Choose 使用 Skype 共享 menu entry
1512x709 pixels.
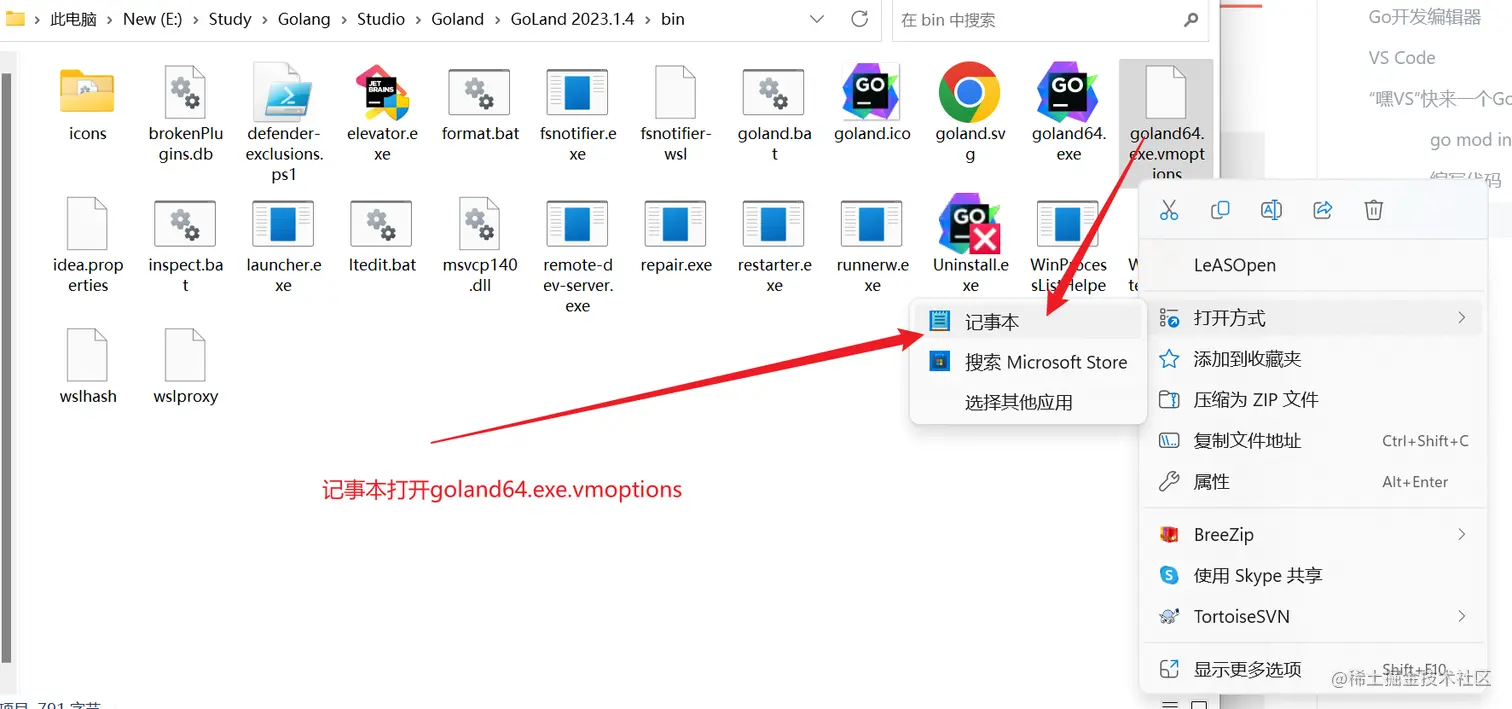coord(1312,576)
